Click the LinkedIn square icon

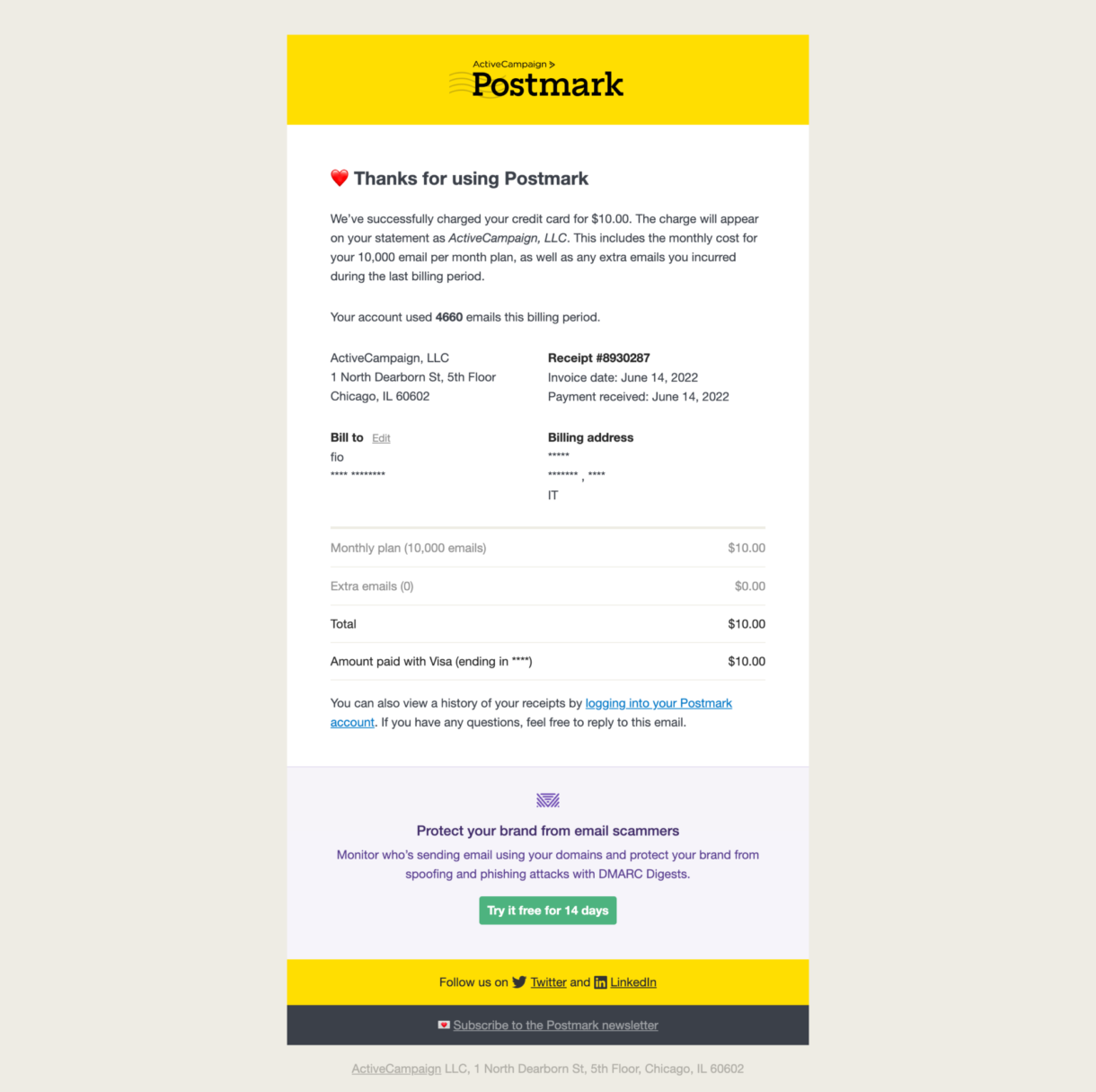pos(600,982)
